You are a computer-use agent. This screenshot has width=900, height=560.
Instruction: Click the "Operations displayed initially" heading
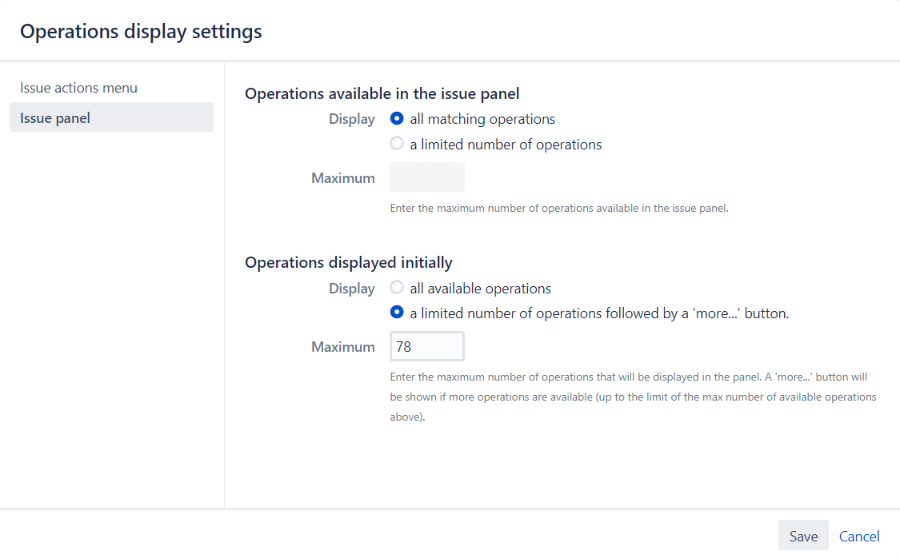(x=348, y=263)
